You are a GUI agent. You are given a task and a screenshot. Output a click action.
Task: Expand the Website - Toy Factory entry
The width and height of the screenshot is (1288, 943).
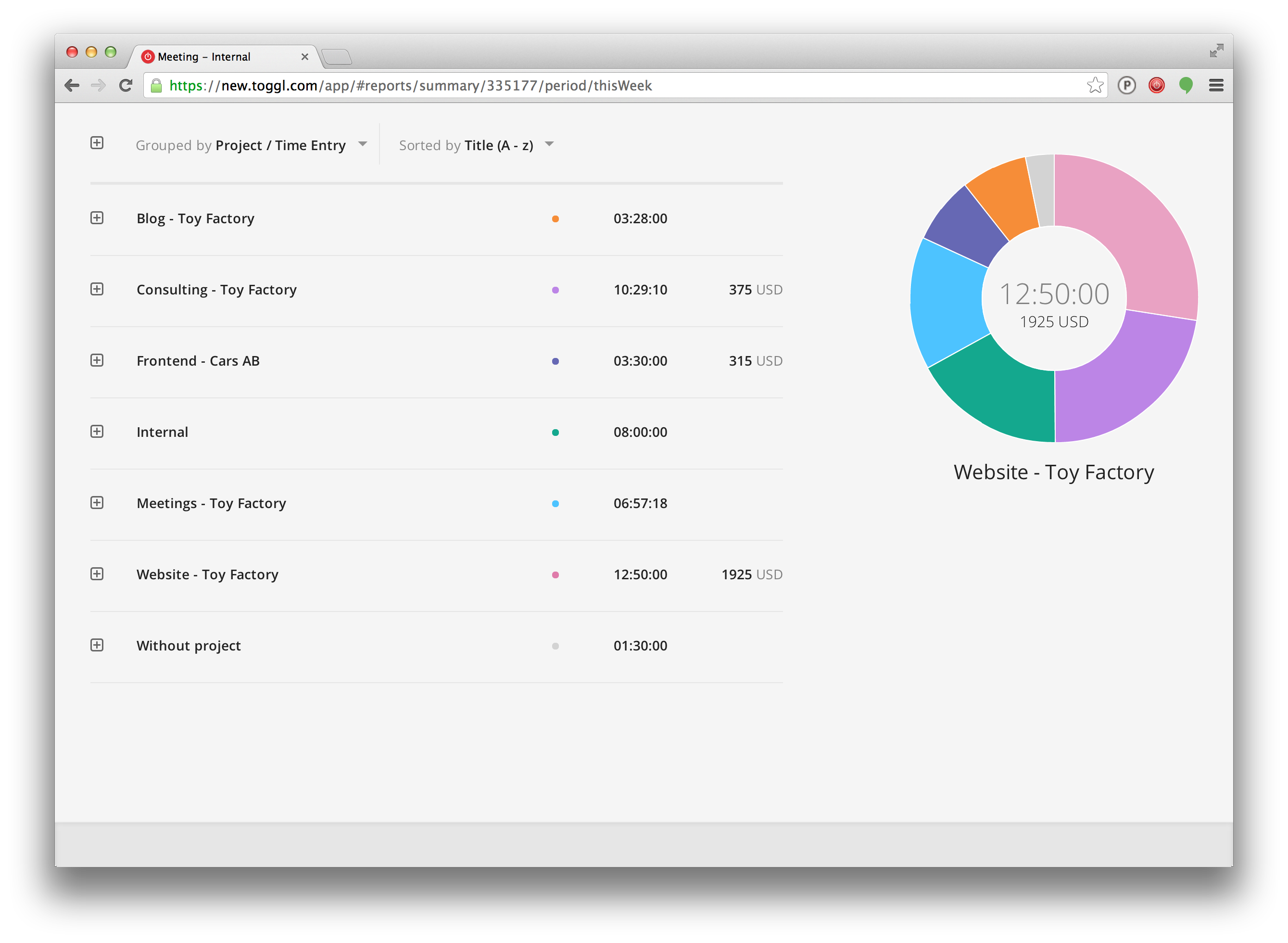(x=97, y=574)
